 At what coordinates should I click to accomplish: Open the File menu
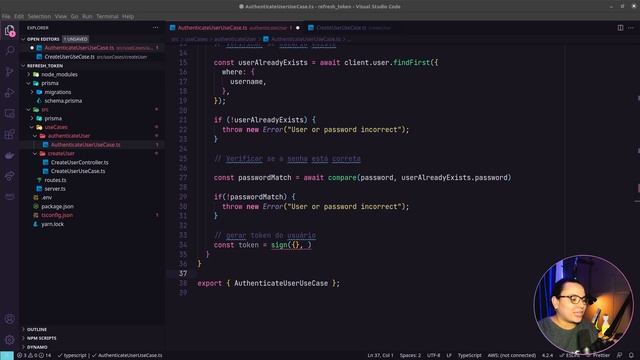[x=6, y=16]
